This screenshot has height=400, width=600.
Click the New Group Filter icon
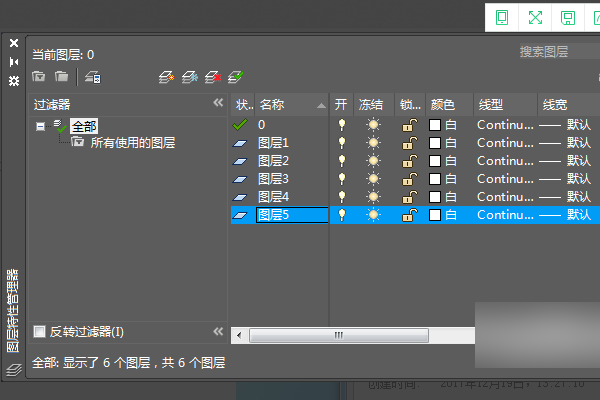61,77
